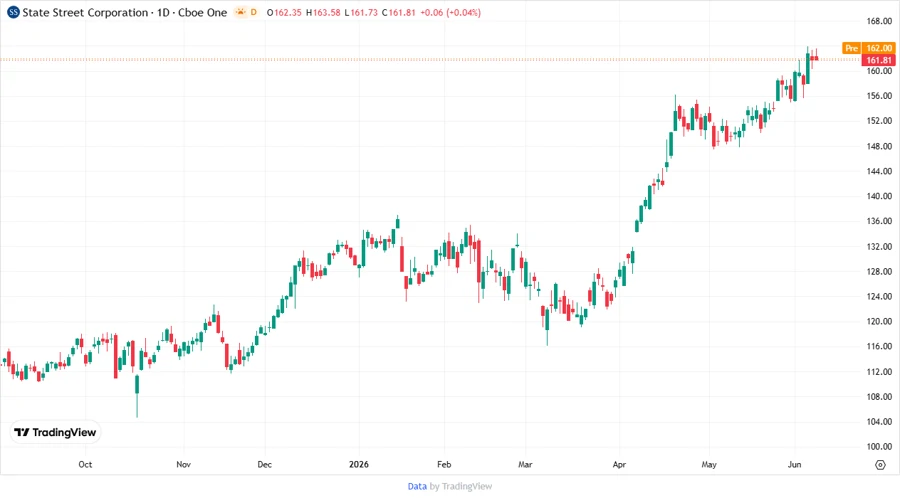
Task: Click the State Street SS logo icon
Action: click(x=13, y=12)
